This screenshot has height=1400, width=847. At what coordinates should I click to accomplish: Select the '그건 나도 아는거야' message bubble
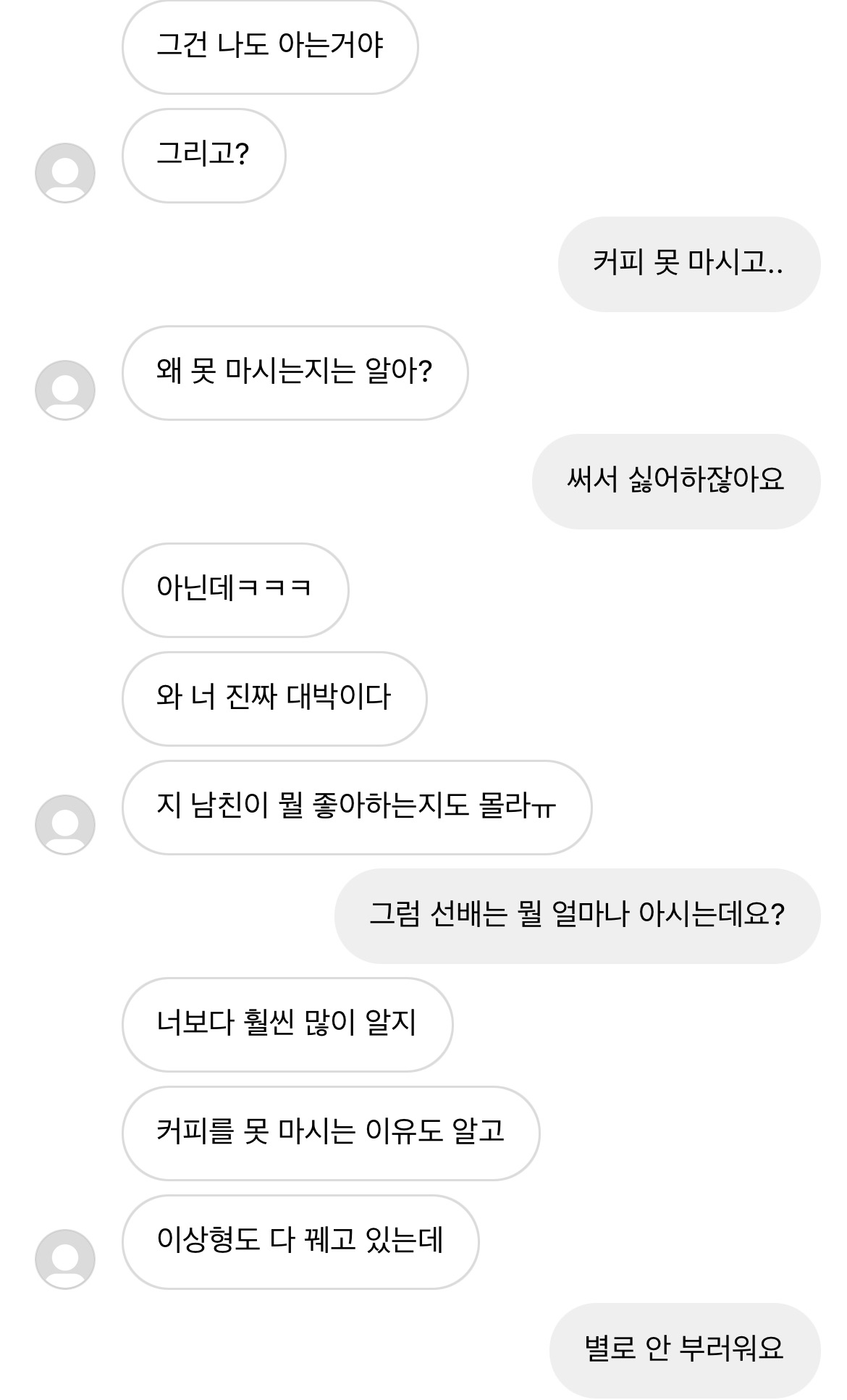270,47
